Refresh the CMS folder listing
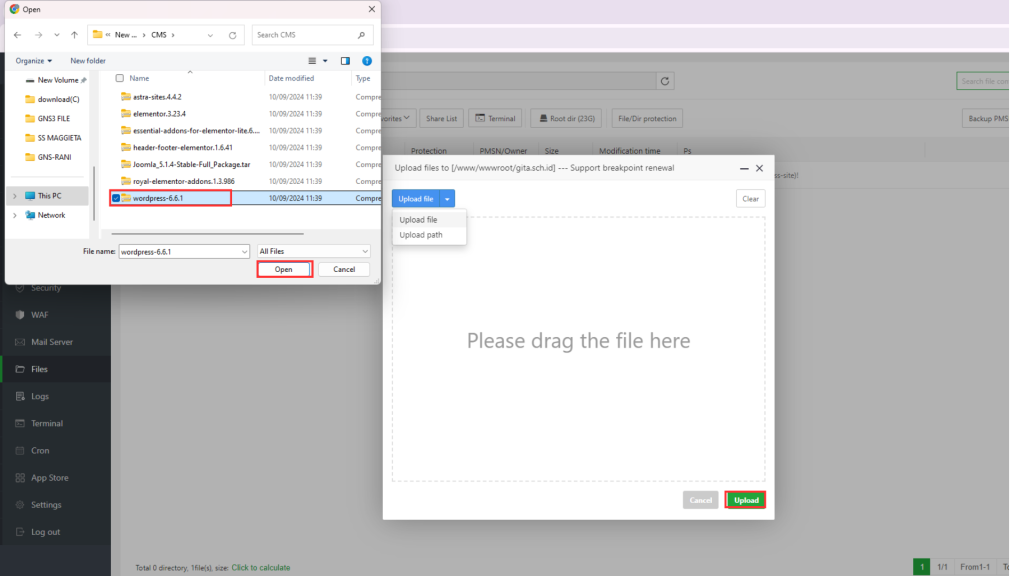Screen dimensions: 1024x576 click(232, 35)
